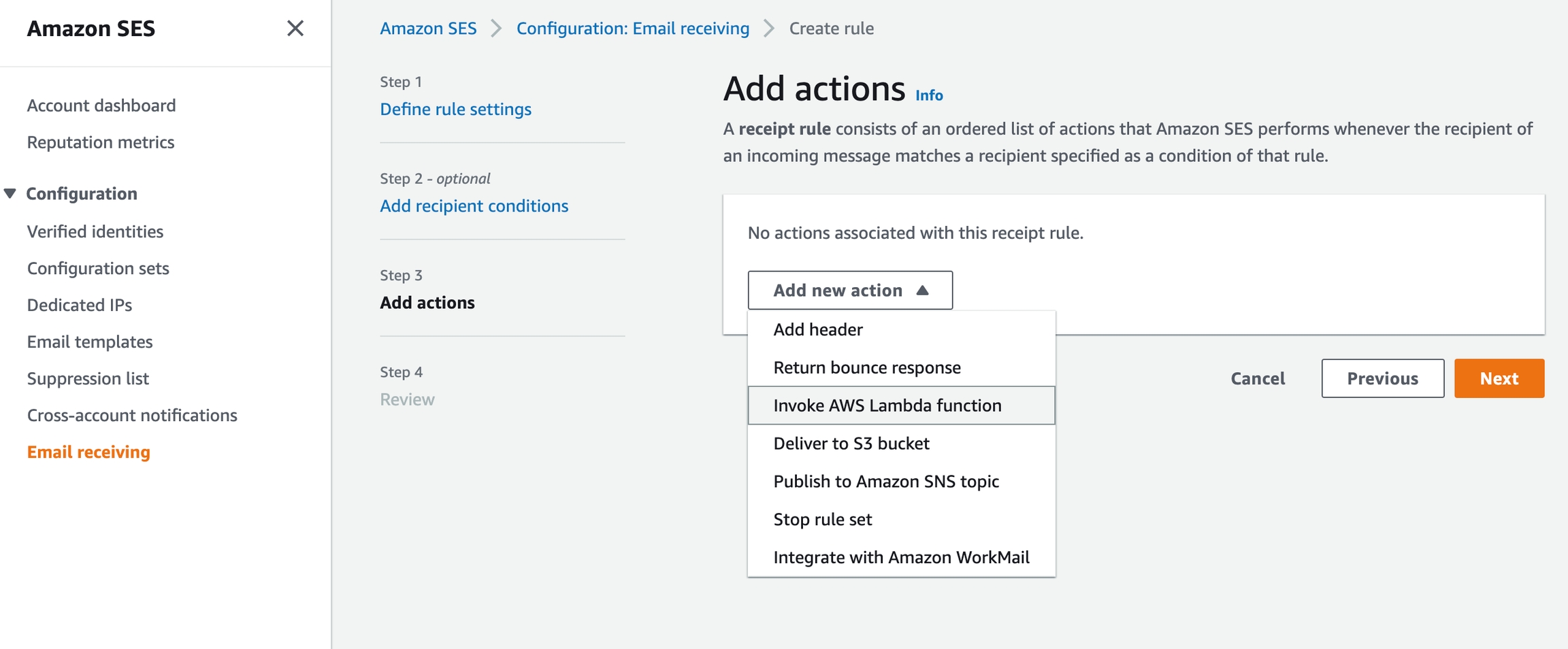
Task: Open Verified identities in sidebar
Action: (x=95, y=232)
